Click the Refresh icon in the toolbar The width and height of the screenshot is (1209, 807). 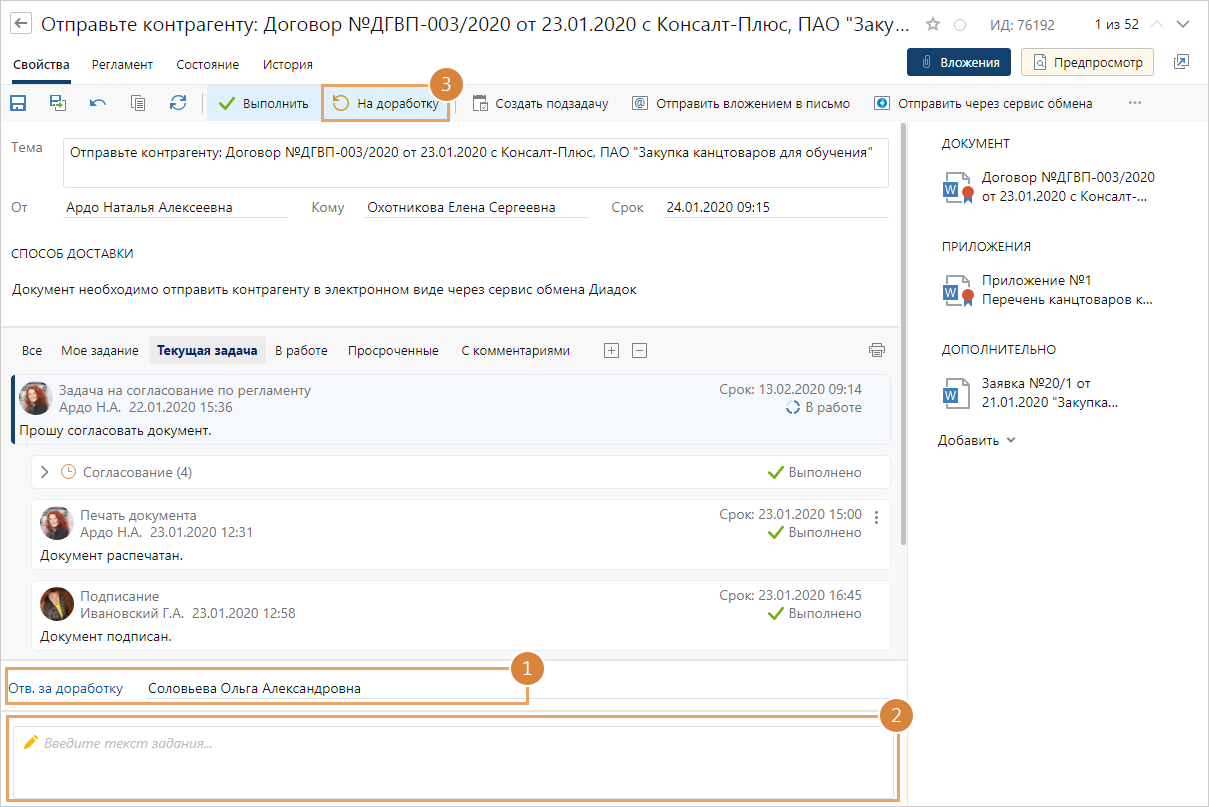pos(178,103)
